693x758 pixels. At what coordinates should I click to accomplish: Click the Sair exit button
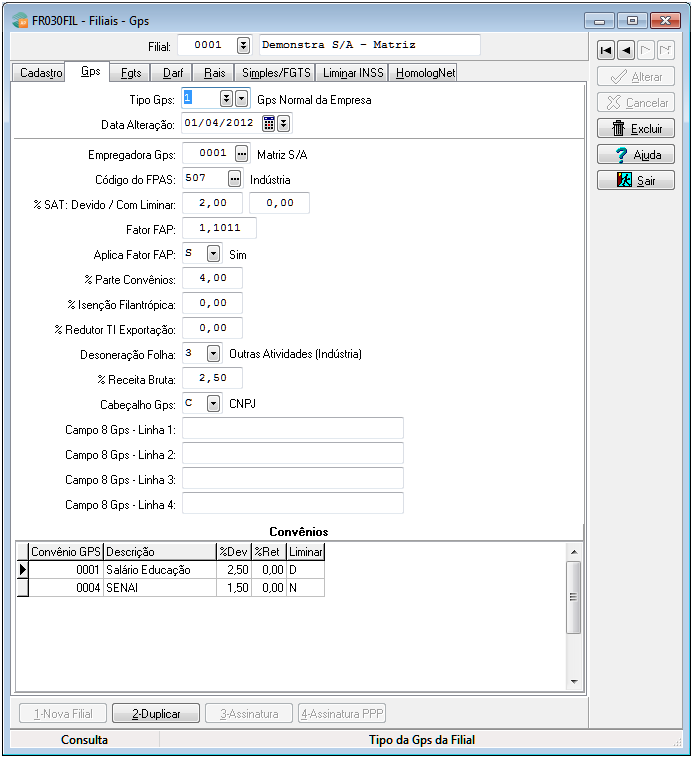pyautogui.click(x=636, y=180)
